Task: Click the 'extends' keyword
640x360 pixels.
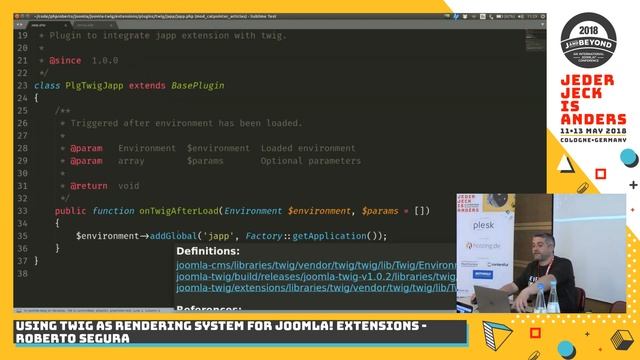Action: pyautogui.click(x=147, y=86)
